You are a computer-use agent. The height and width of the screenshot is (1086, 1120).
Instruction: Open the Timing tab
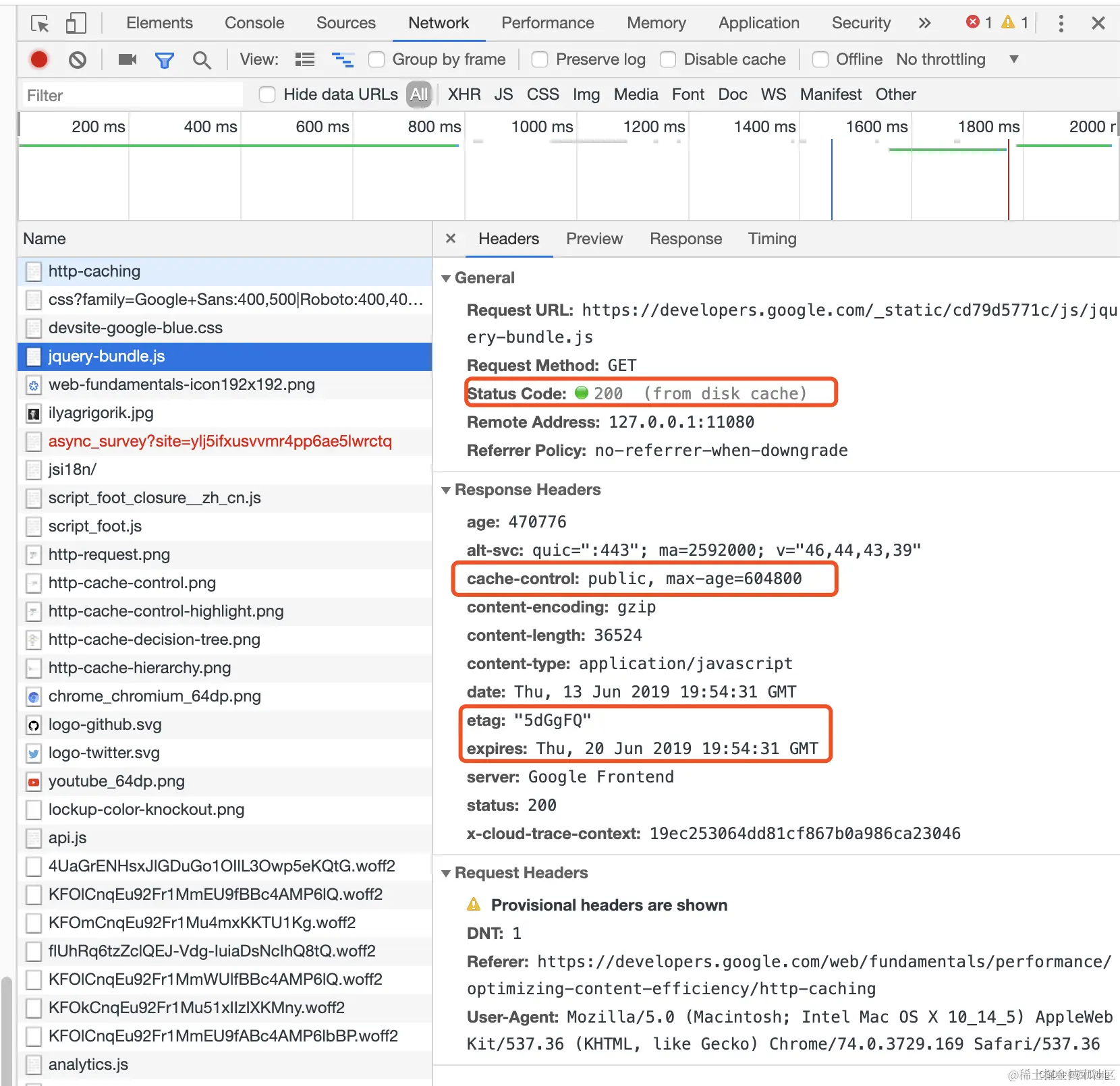pyautogui.click(x=773, y=239)
